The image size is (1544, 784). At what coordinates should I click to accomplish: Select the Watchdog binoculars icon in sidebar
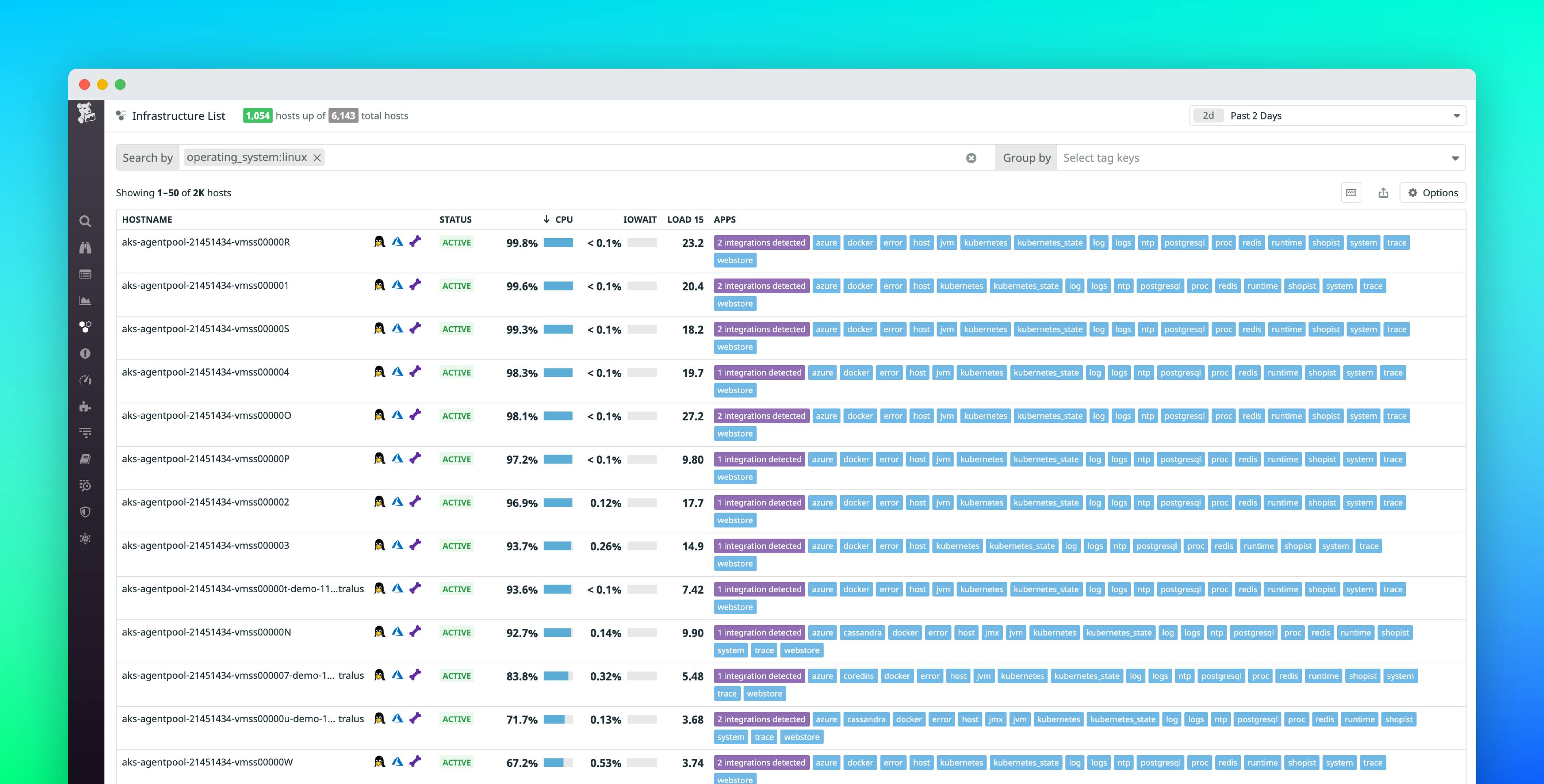point(85,247)
